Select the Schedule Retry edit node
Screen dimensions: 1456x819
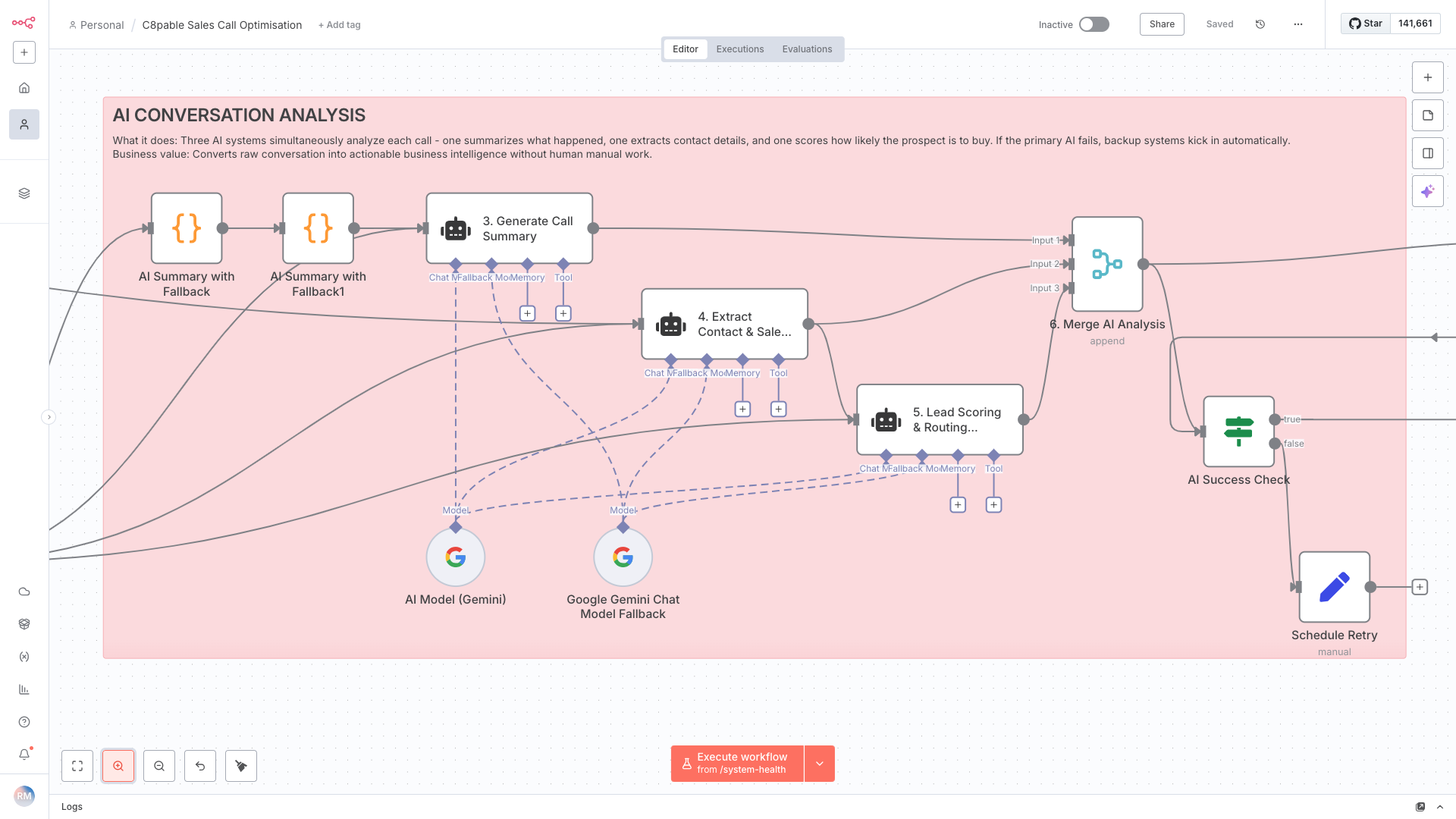[x=1335, y=587]
